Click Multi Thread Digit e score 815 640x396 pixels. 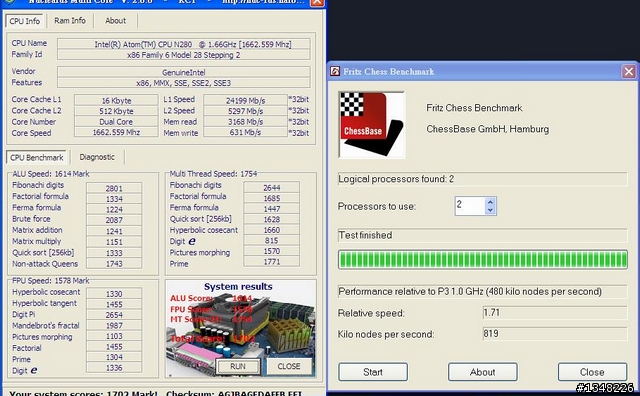pyautogui.click(x=271, y=240)
